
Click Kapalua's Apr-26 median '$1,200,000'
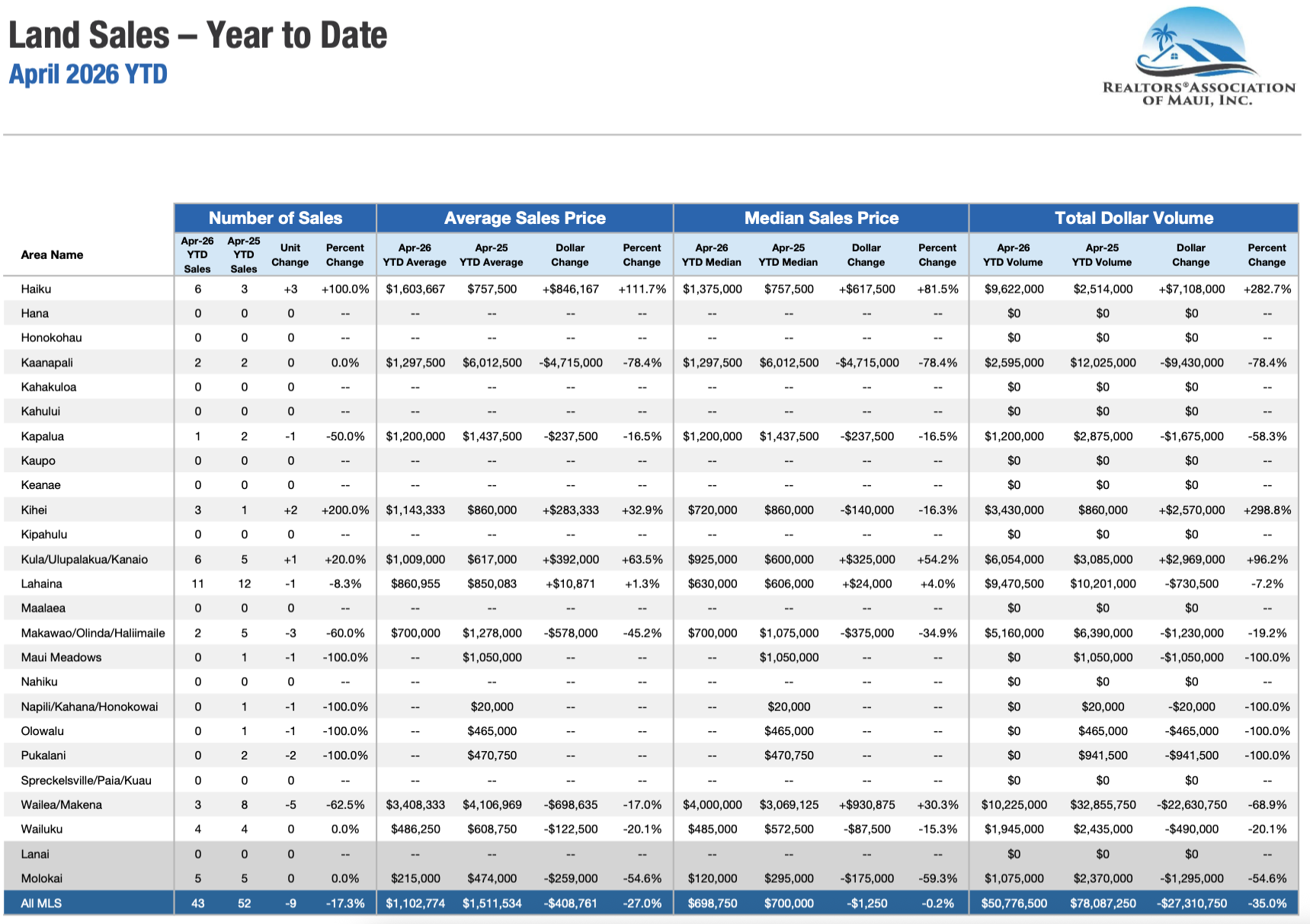tap(711, 436)
